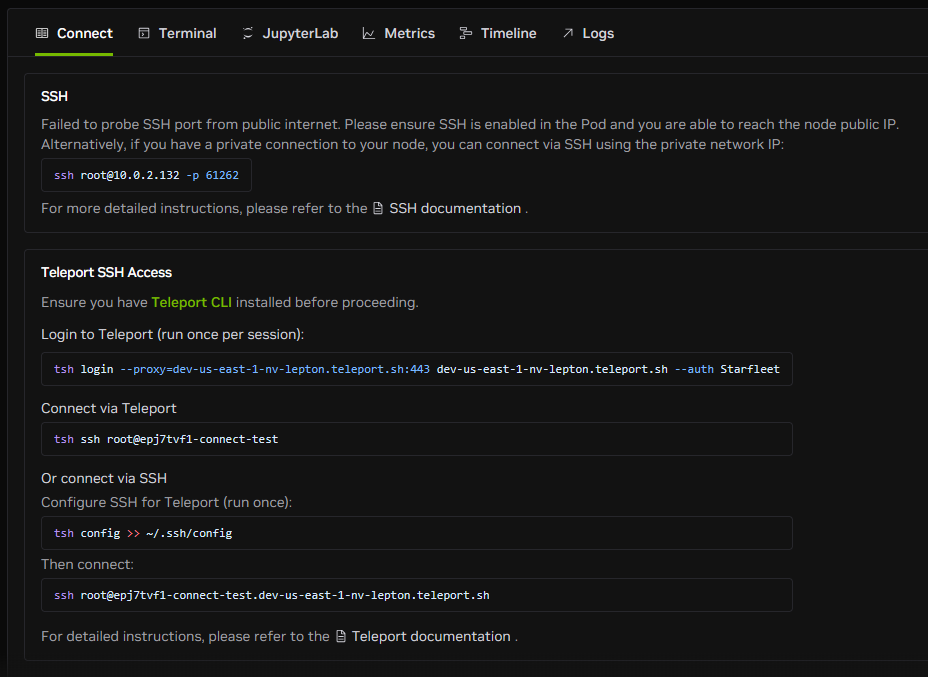
Task: Click the Timeline tab icon
Action: tap(466, 33)
